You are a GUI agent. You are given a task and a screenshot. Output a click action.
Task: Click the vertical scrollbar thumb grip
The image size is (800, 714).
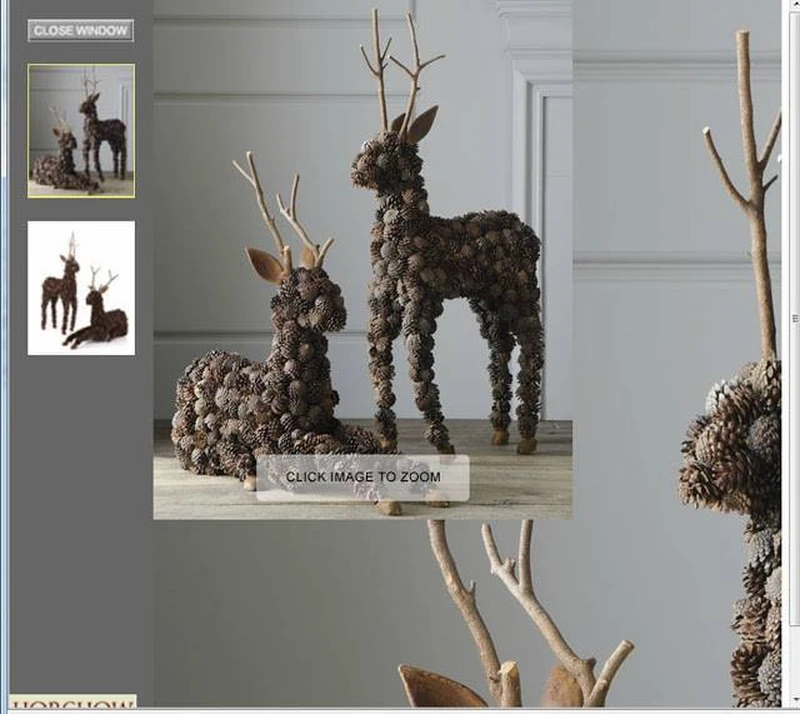[x=795, y=318]
